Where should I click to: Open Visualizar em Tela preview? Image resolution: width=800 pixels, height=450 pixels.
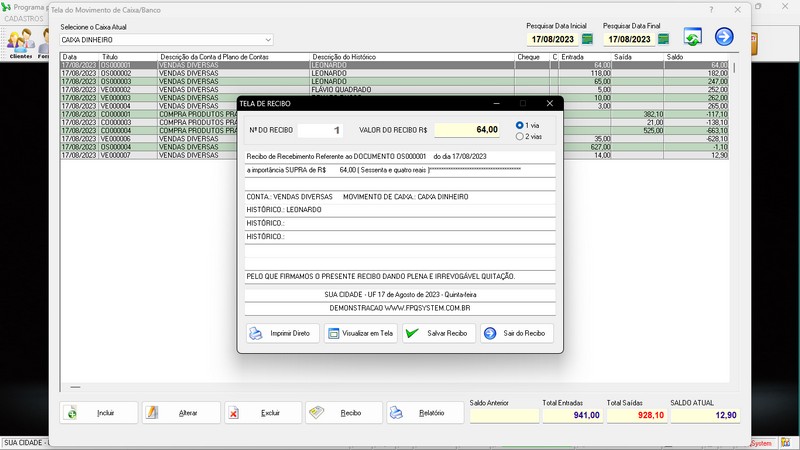point(361,333)
